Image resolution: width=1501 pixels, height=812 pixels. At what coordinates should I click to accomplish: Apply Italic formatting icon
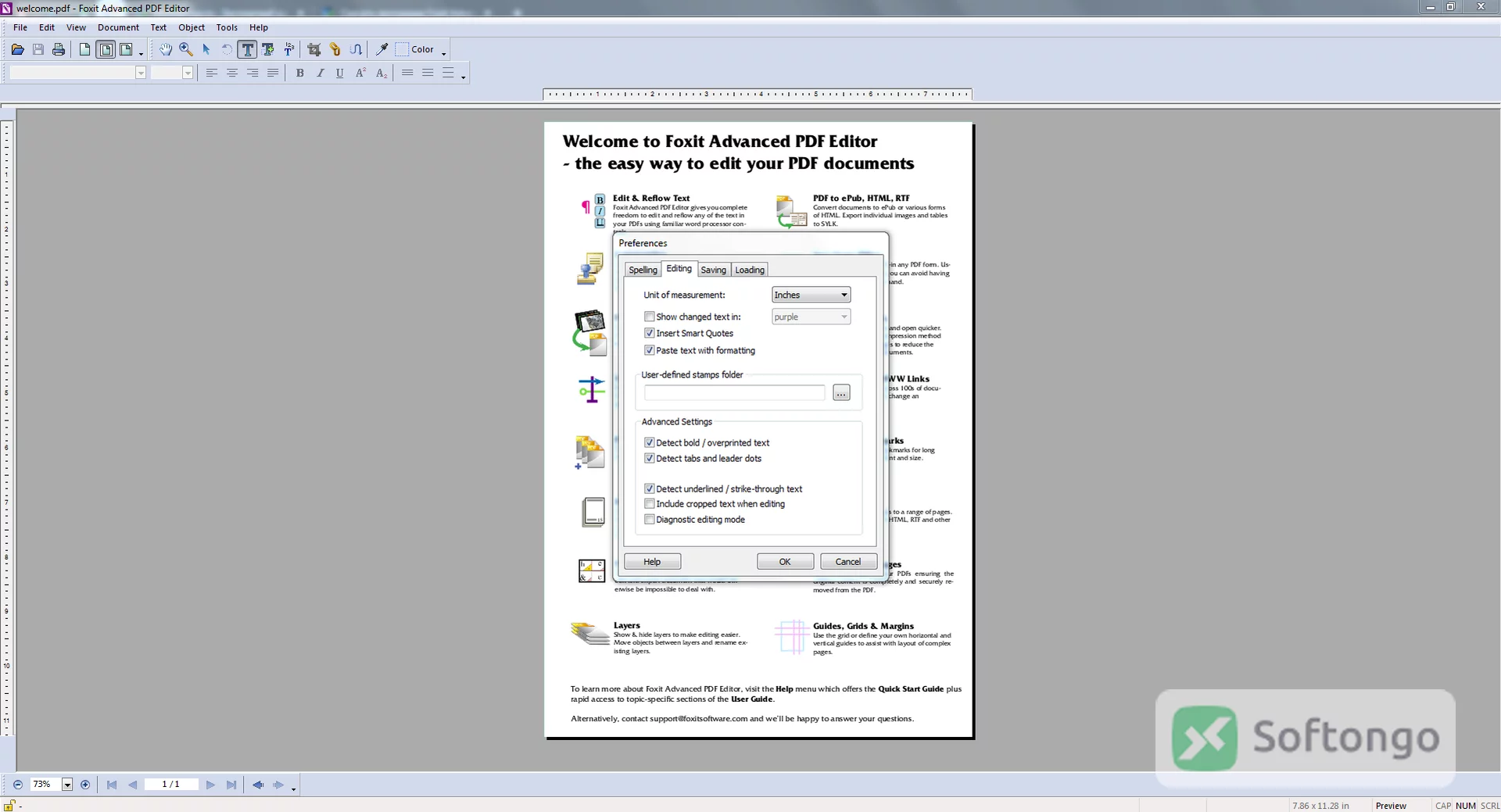click(x=320, y=73)
